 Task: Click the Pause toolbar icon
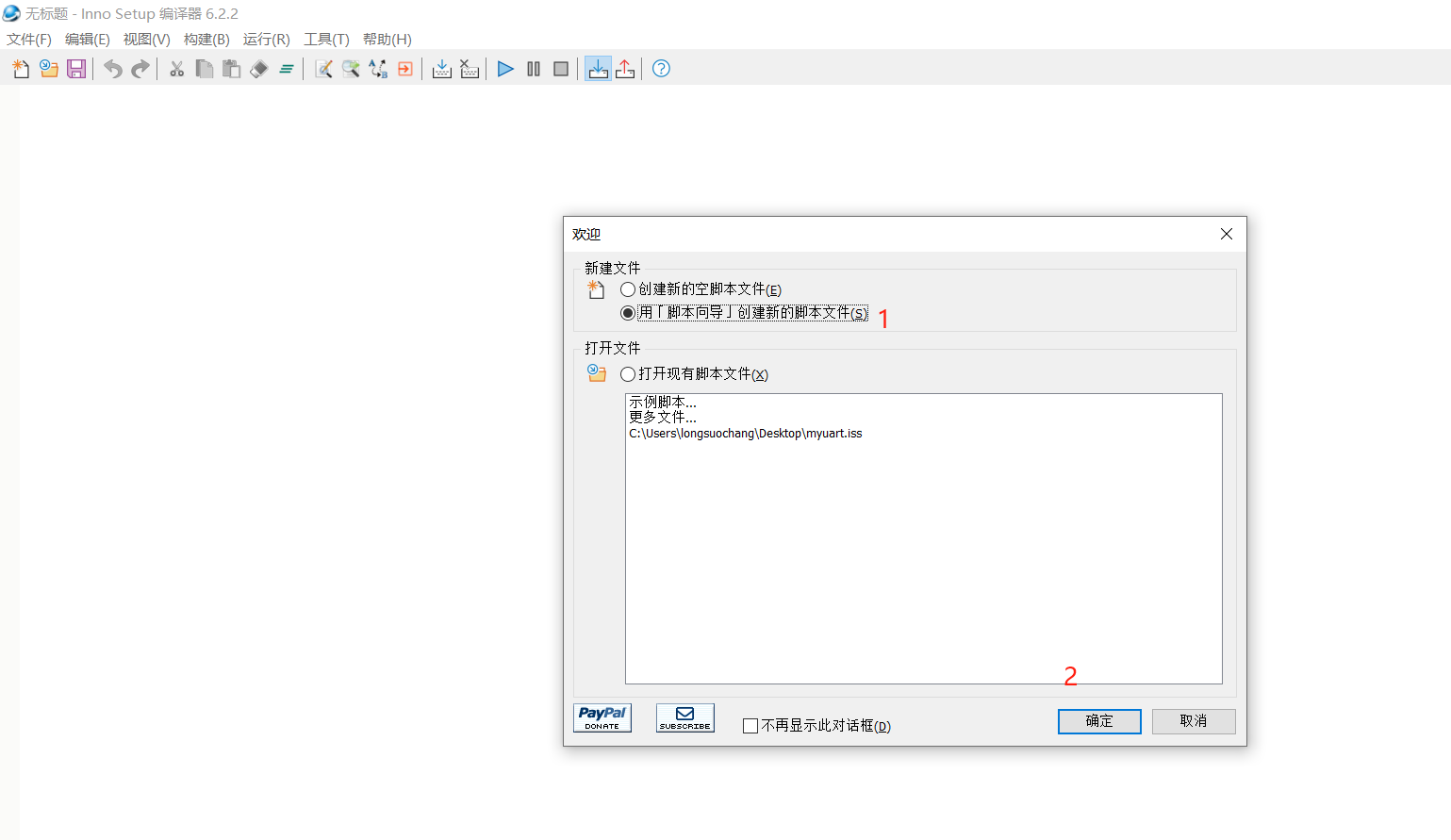tap(534, 69)
